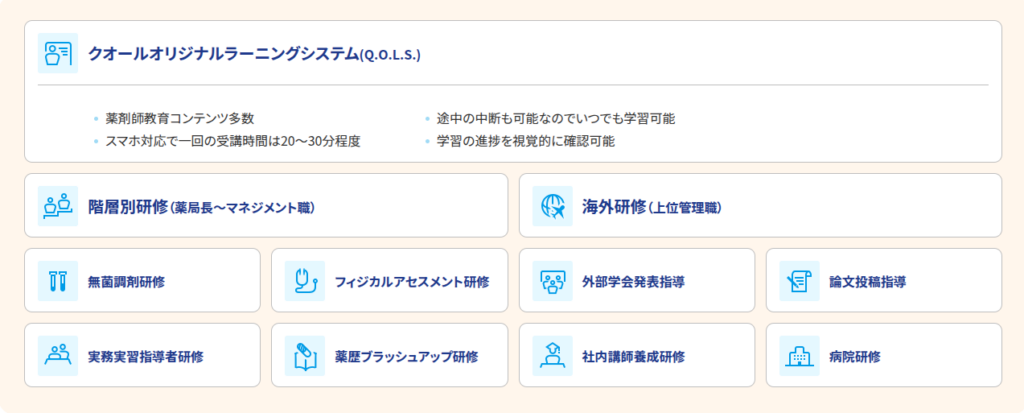Click スマホ対応で一回の受講時間 bullet text
Image resolution: width=1024 pixels, height=413 pixels.
pyautogui.click(x=233, y=141)
